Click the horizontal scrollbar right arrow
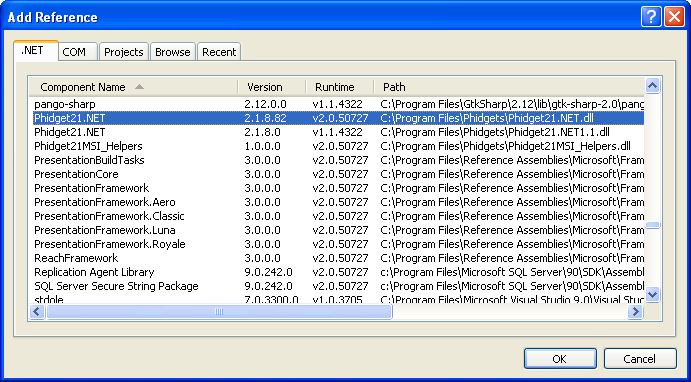 click(635, 312)
